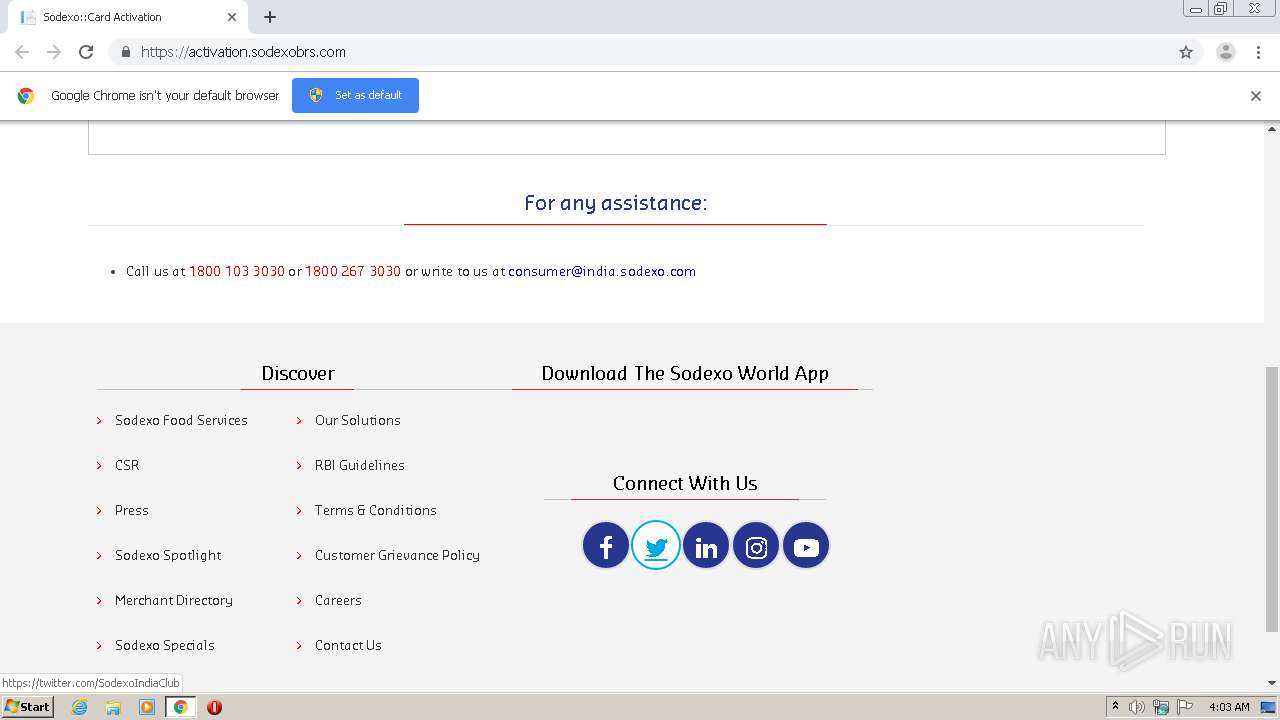
Task: Open Chrome profile avatar menu
Action: [x=1226, y=52]
